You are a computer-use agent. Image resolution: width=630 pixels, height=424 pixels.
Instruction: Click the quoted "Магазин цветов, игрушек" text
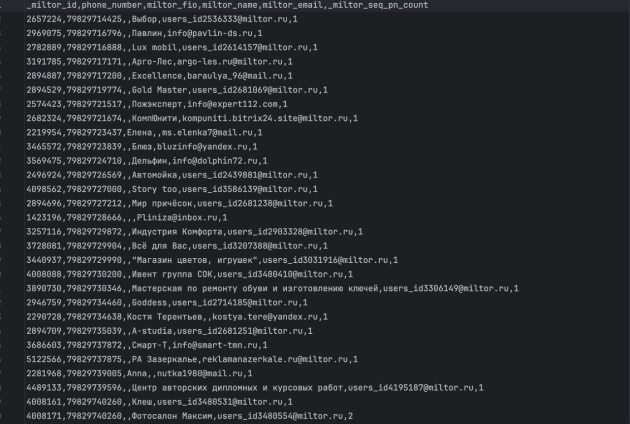194,260
